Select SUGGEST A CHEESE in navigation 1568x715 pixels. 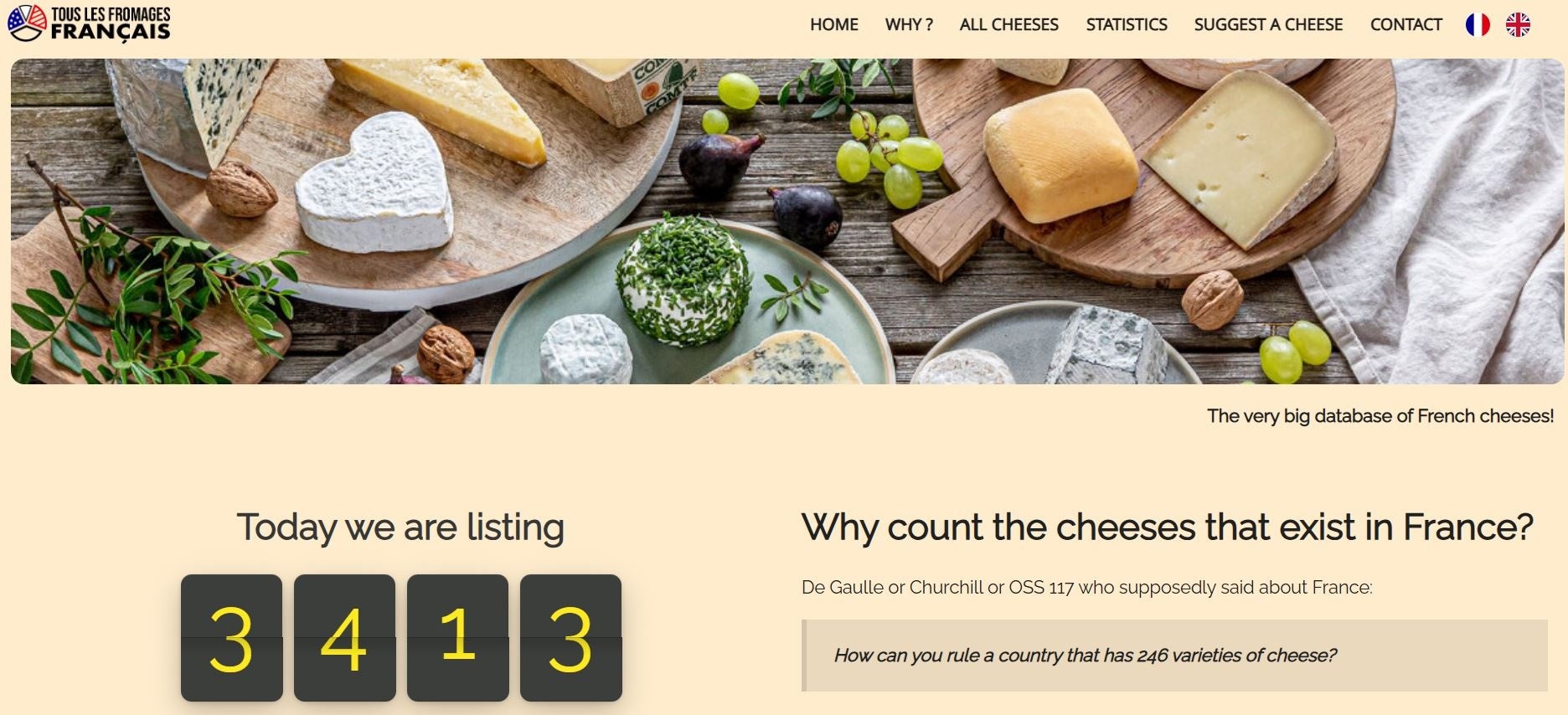[1268, 24]
